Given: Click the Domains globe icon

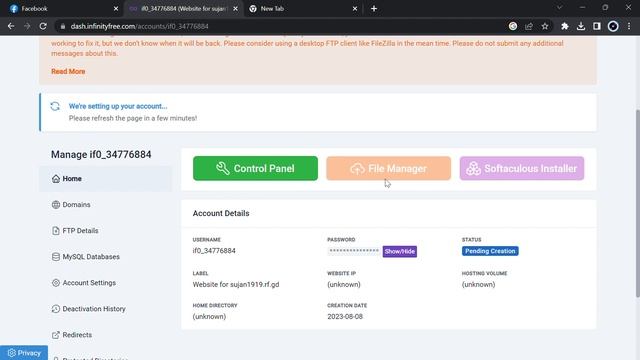Looking at the screenshot, I should (x=56, y=204).
